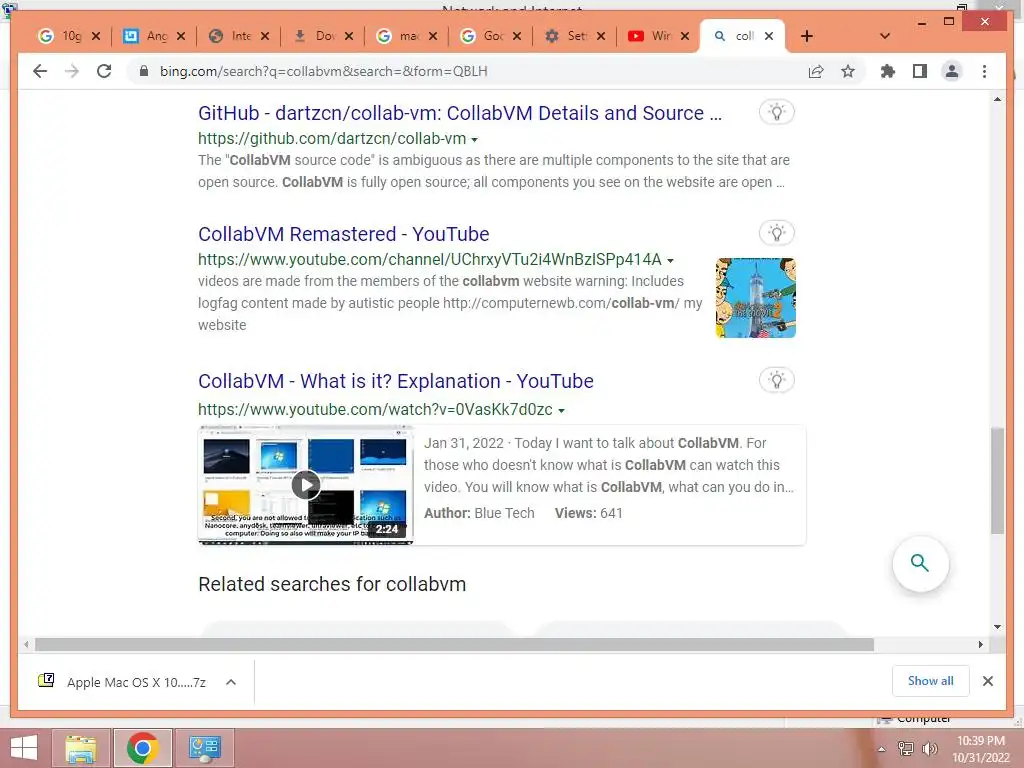Expand the youtube.com/channel URL dropdown arrow

click(670, 261)
